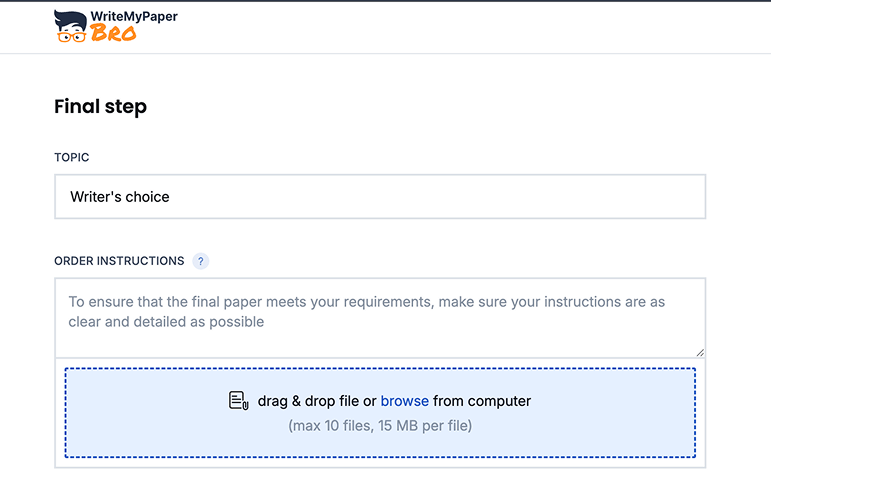Open the "browse" file picker link
Screen dimensions: 871x494
404,401
